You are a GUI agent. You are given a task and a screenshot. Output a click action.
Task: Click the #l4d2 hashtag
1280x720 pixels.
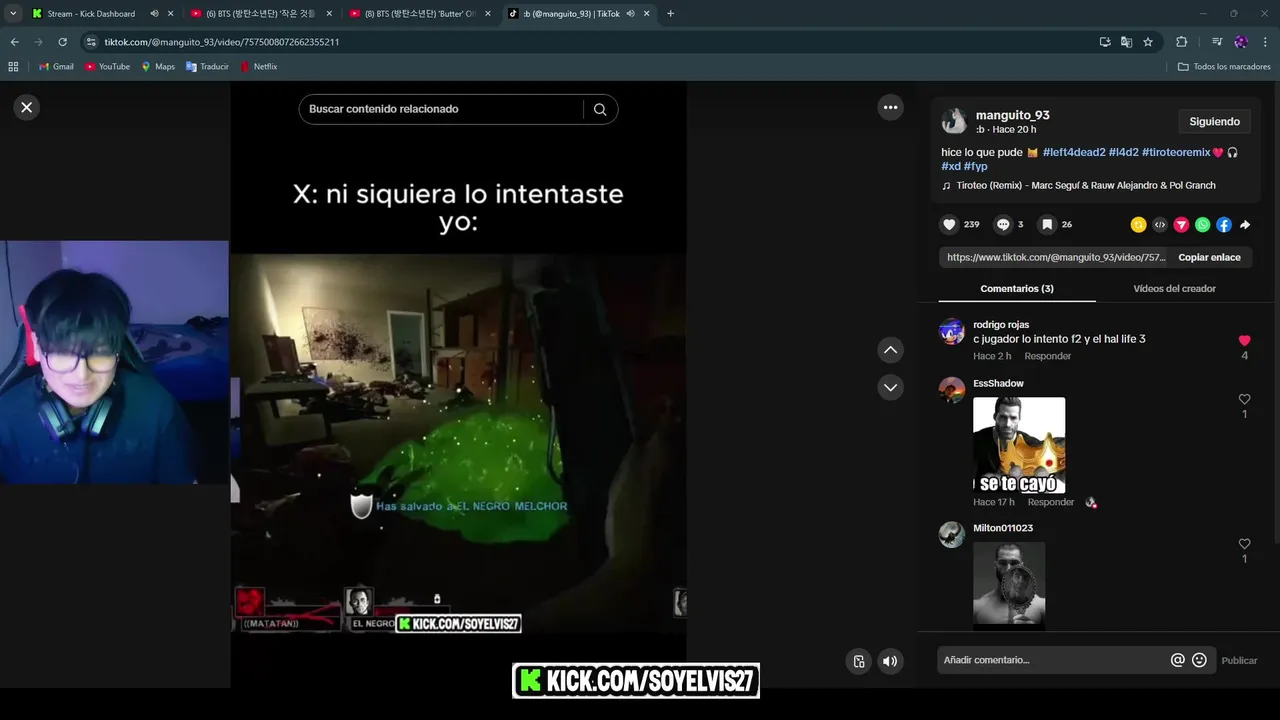pyautogui.click(x=1124, y=152)
